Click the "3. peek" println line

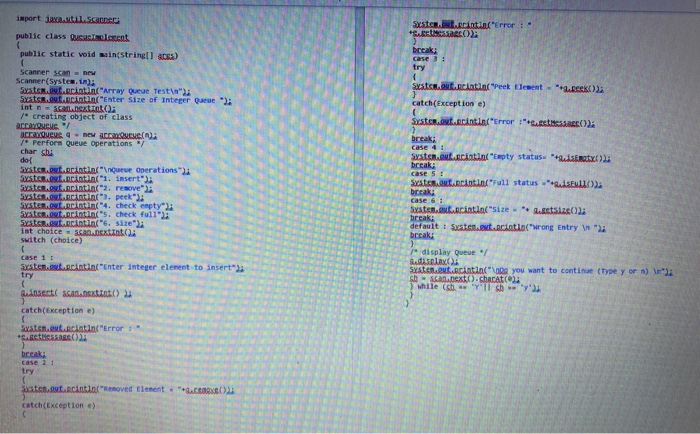[82, 196]
